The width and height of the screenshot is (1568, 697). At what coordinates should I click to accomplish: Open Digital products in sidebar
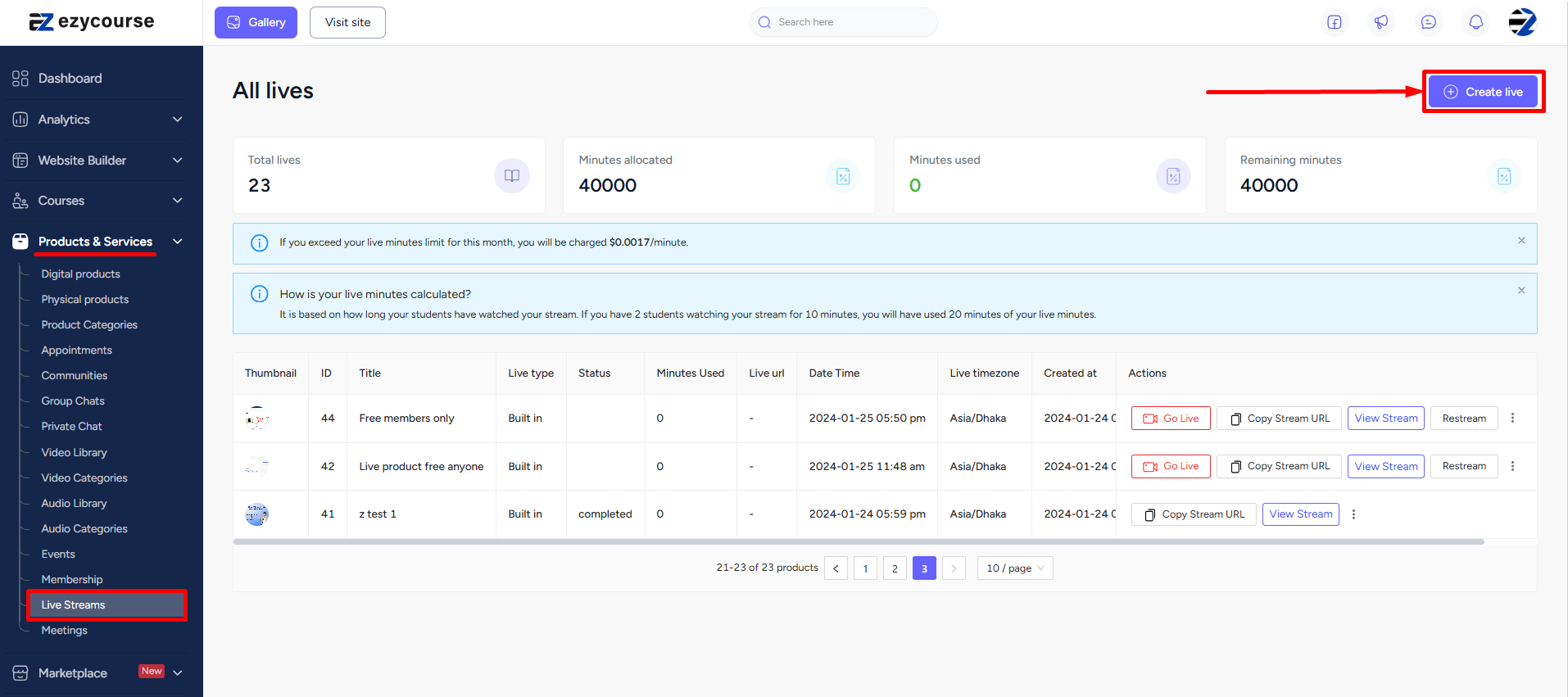[x=81, y=274]
